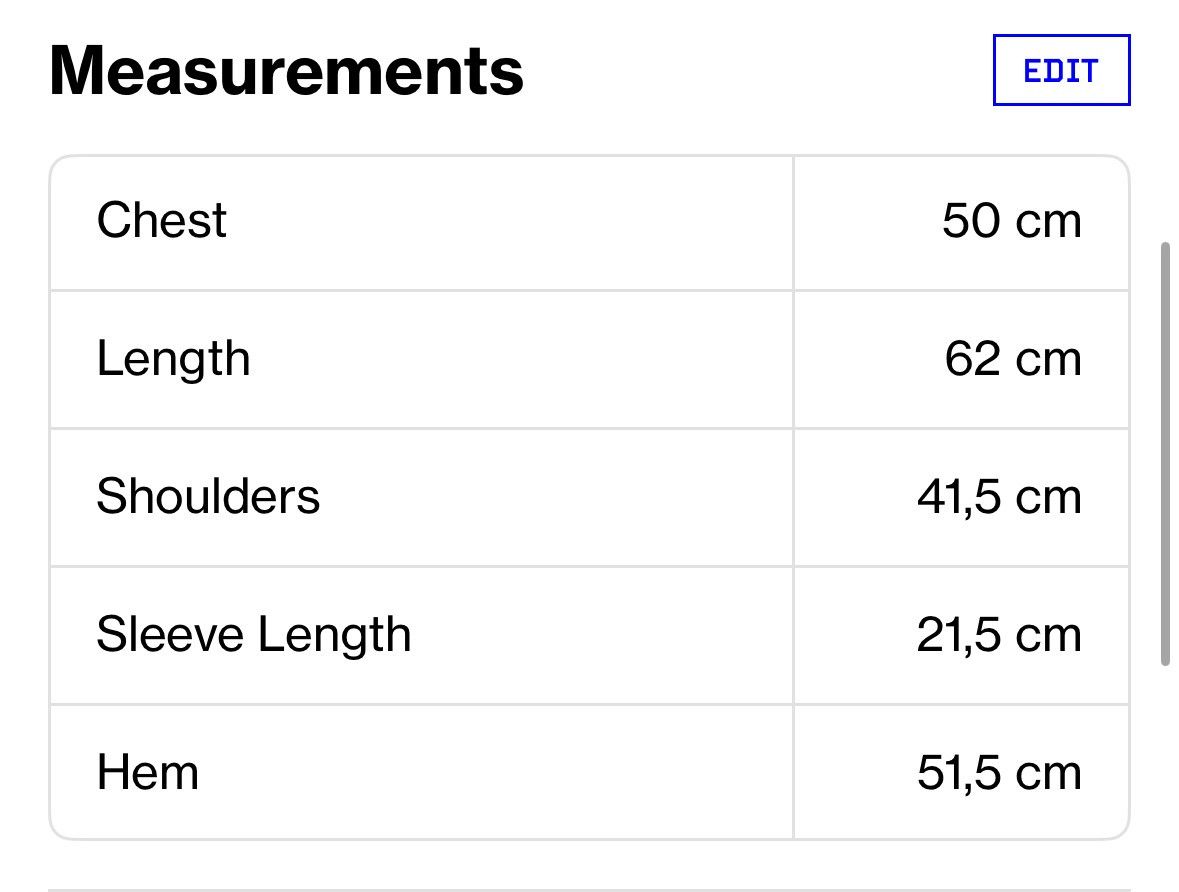Click the vertical scrollbar thumb
Image resolution: width=1179 pixels, height=892 pixels.
1165,454
